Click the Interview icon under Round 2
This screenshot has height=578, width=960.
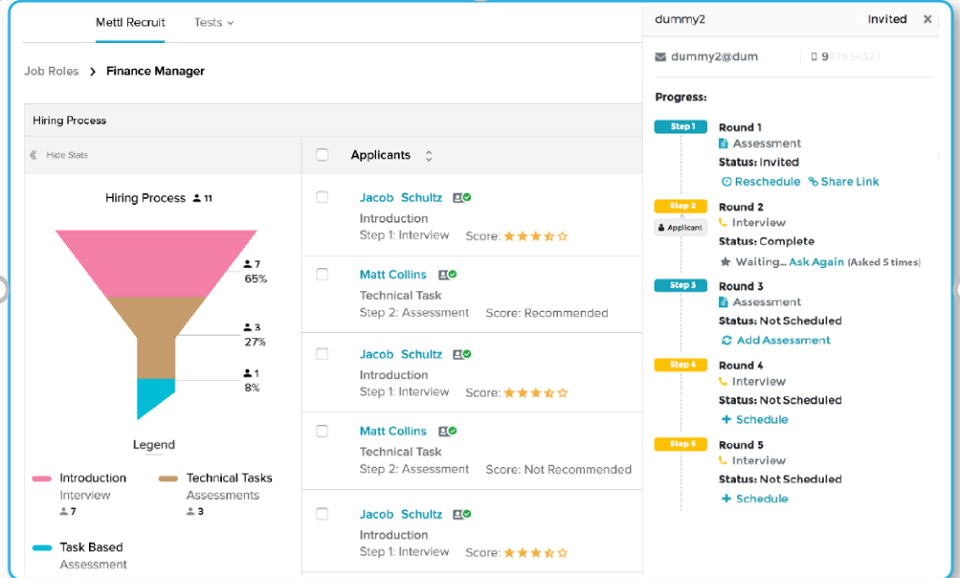click(x=723, y=222)
